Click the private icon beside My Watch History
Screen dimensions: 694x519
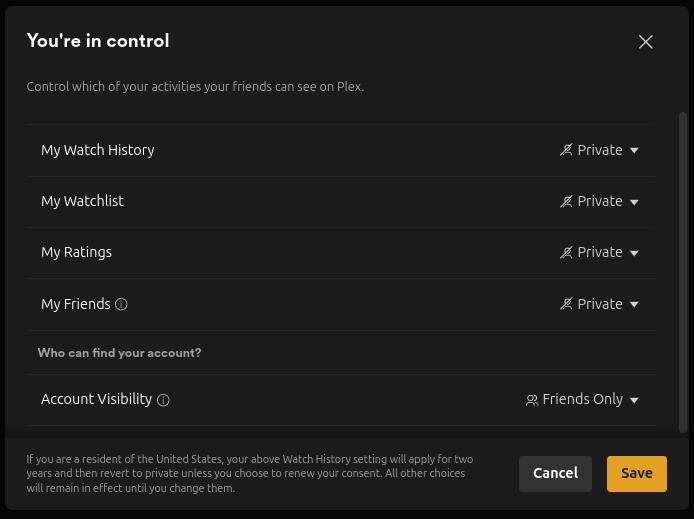coord(566,150)
